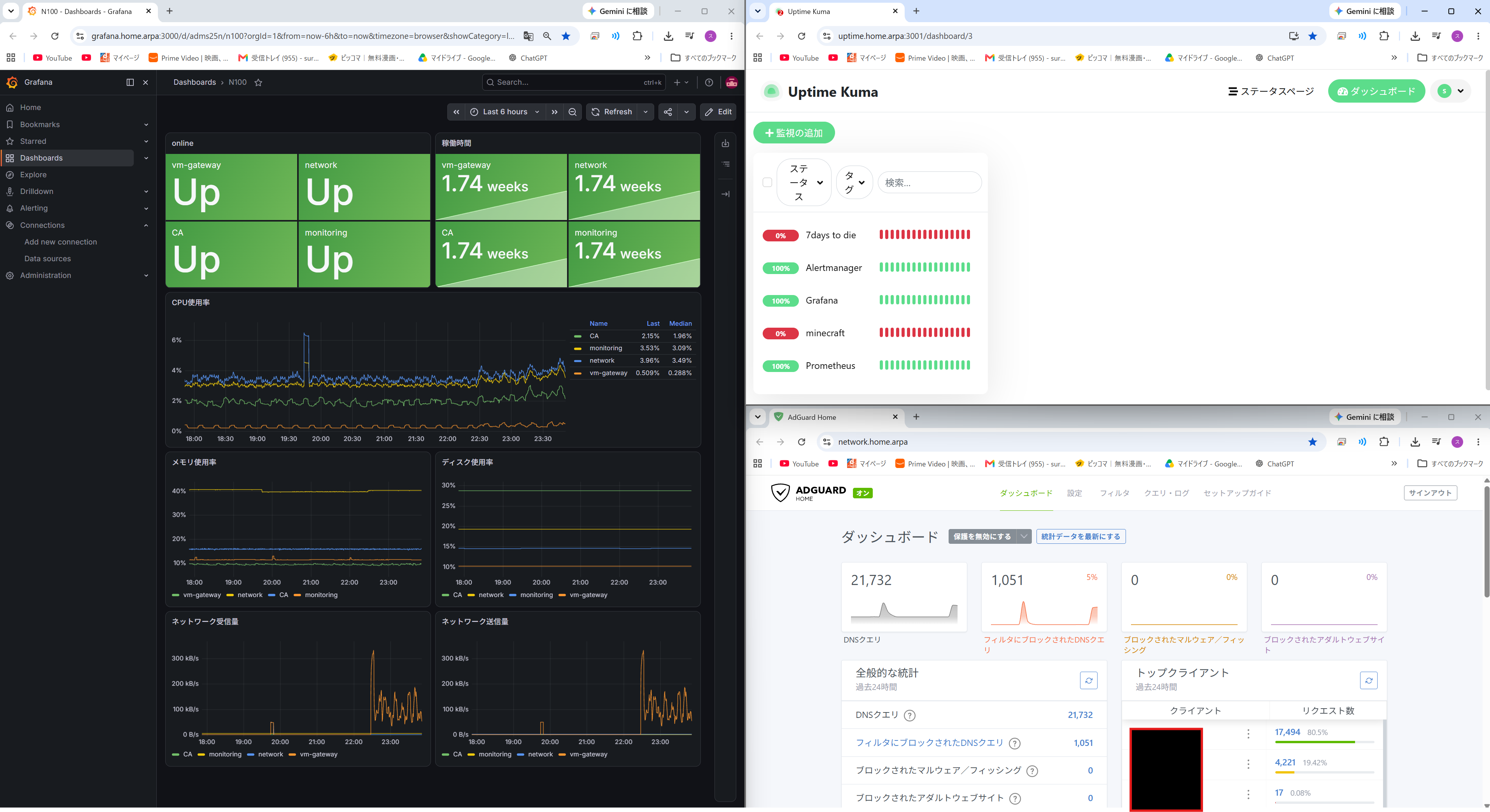Screen dimensions: 1490x812
Task: Open dropdown beside 保護を無効にする button
Action: [x=1024, y=536]
